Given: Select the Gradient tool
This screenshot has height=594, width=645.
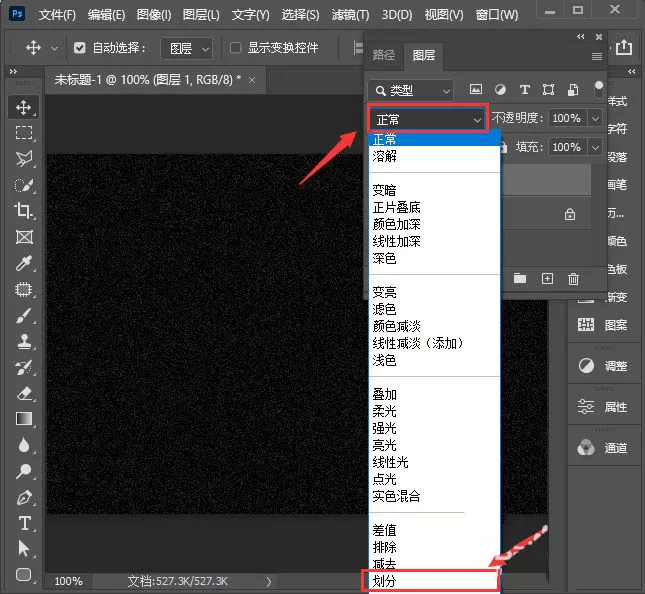Looking at the screenshot, I should tap(23, 419).
